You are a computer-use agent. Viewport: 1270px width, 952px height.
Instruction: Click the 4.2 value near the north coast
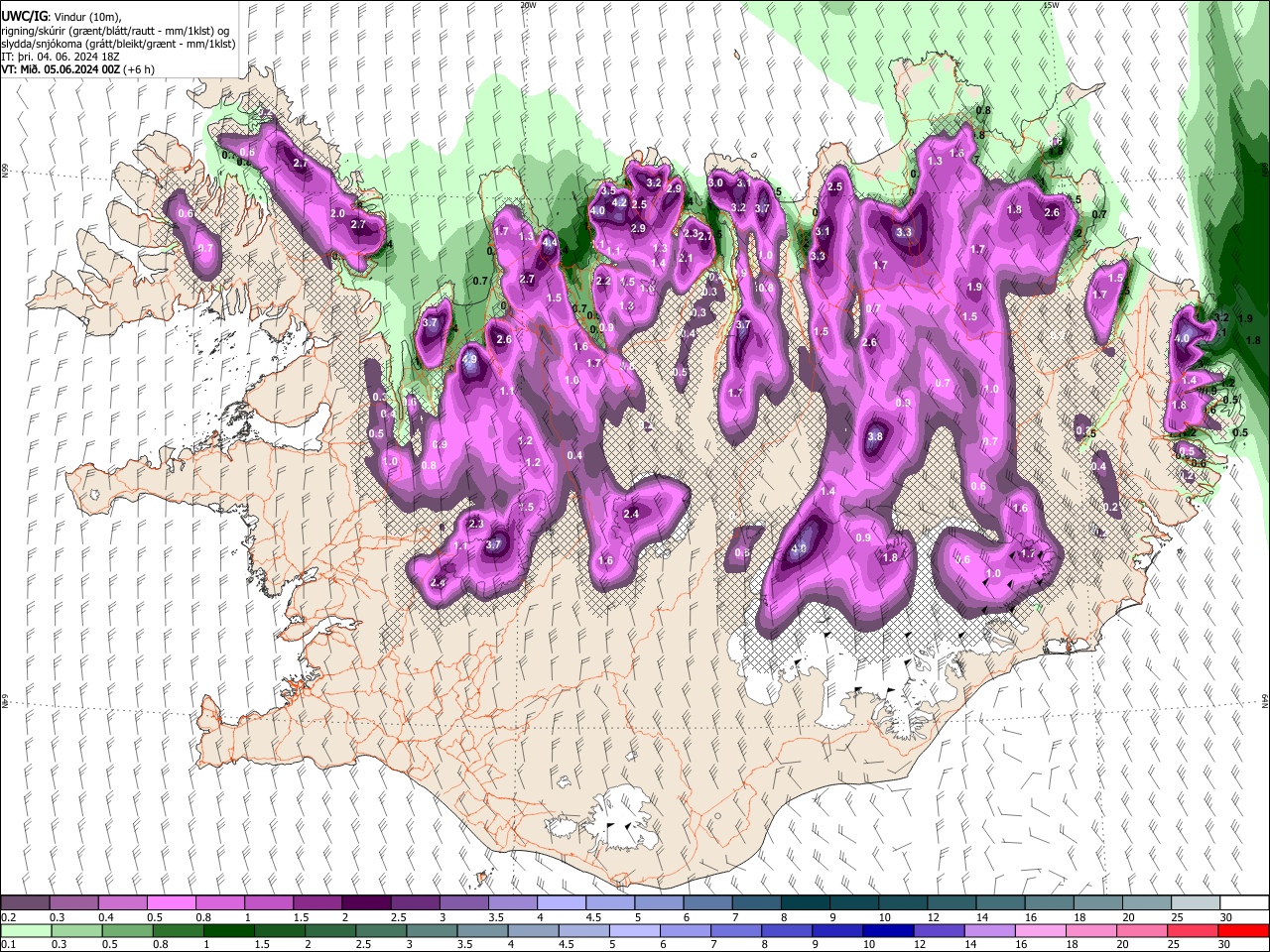[619, 202]
